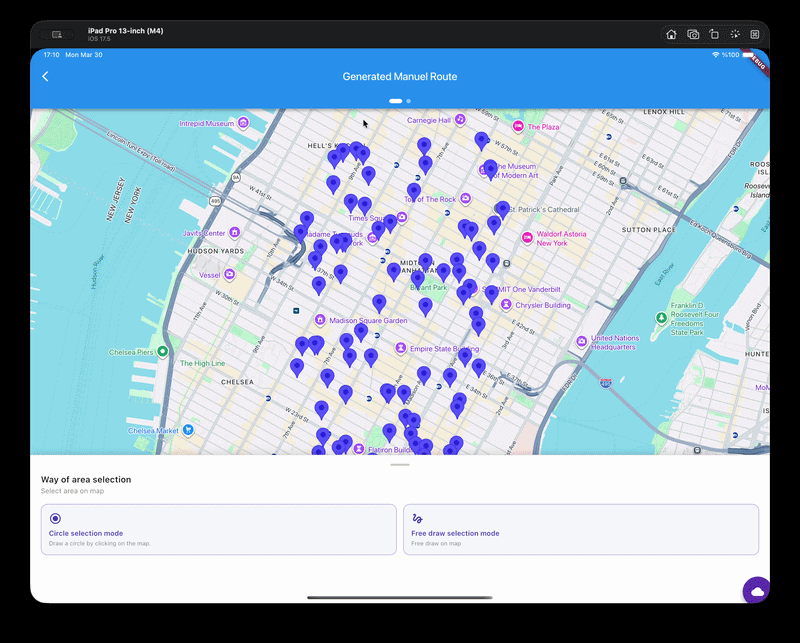Click the Lincoln Tunnel Expy label
800x643 pixels.
click(141, 151)
